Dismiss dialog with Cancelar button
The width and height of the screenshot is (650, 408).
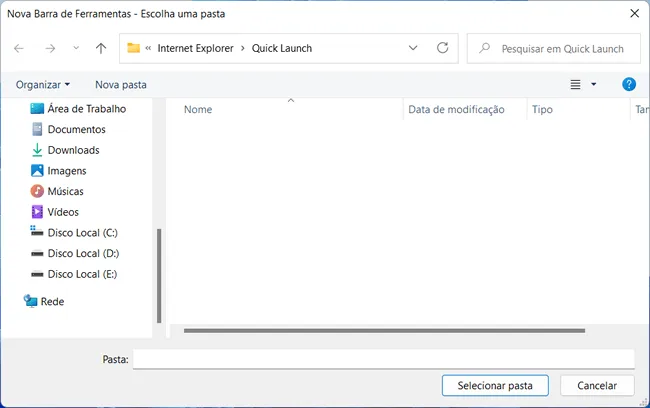(597, 386)
